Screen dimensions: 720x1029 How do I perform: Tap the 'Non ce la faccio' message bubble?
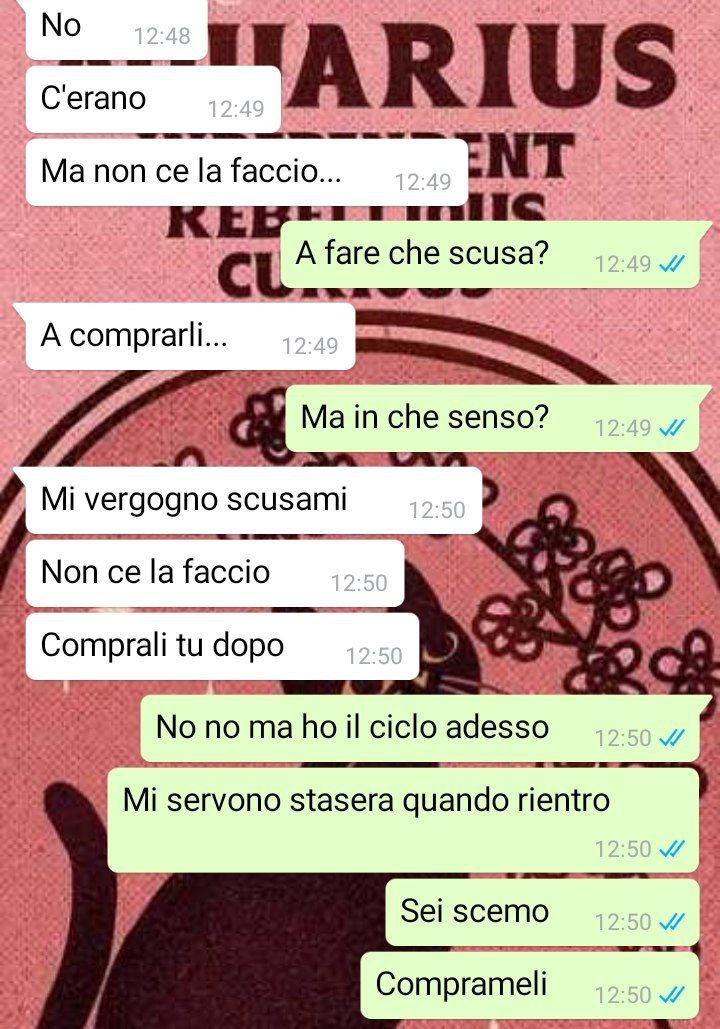(x=215, y=574)
